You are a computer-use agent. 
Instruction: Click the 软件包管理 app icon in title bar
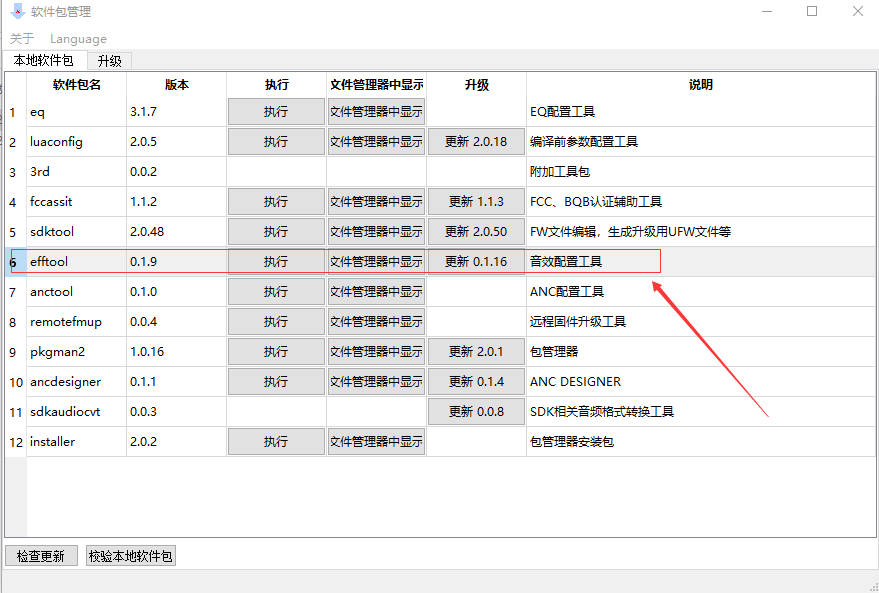click(17, 11)
